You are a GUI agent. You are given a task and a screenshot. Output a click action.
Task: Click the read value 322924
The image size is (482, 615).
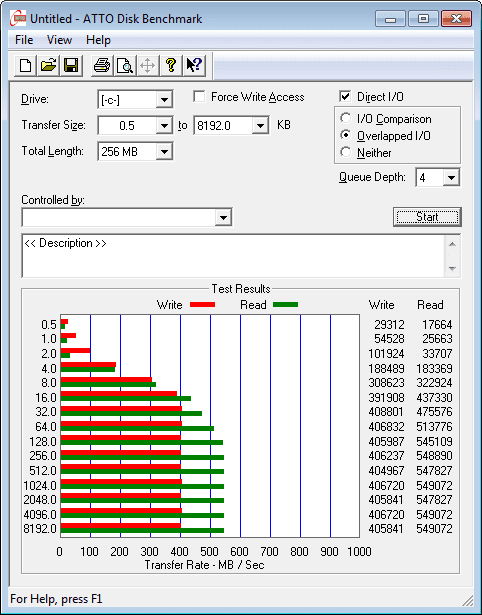tap(434, 383)
